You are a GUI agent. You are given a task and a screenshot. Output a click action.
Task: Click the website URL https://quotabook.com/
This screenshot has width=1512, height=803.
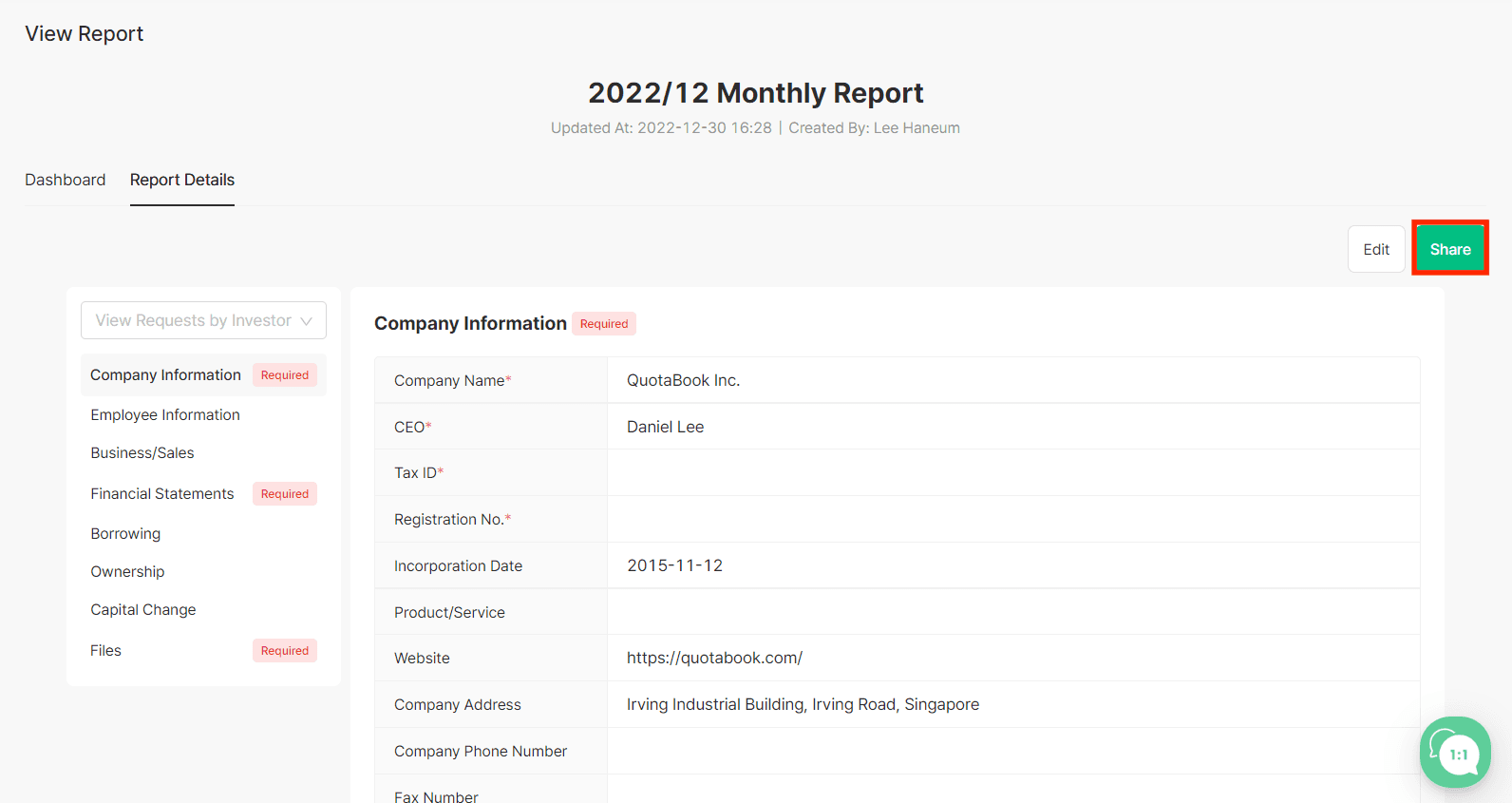[x=714, y=658]
